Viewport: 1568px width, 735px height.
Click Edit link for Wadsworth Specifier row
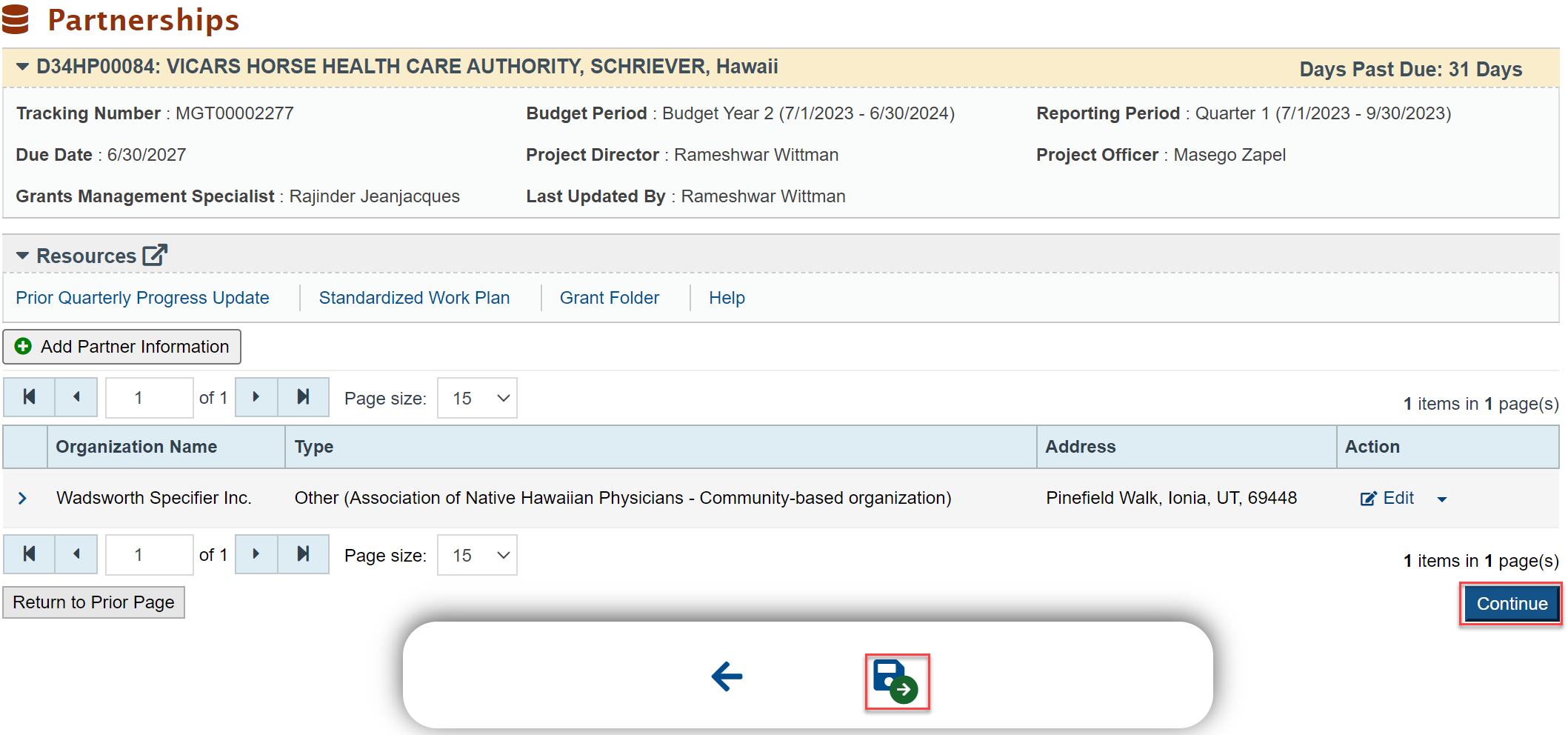point(1398,498)
